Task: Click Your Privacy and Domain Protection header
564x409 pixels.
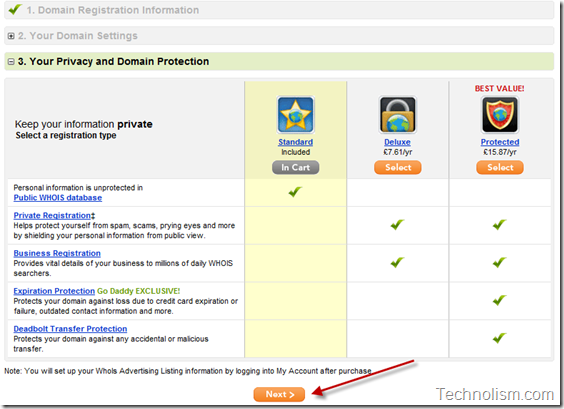Action: tap(279, 61)
